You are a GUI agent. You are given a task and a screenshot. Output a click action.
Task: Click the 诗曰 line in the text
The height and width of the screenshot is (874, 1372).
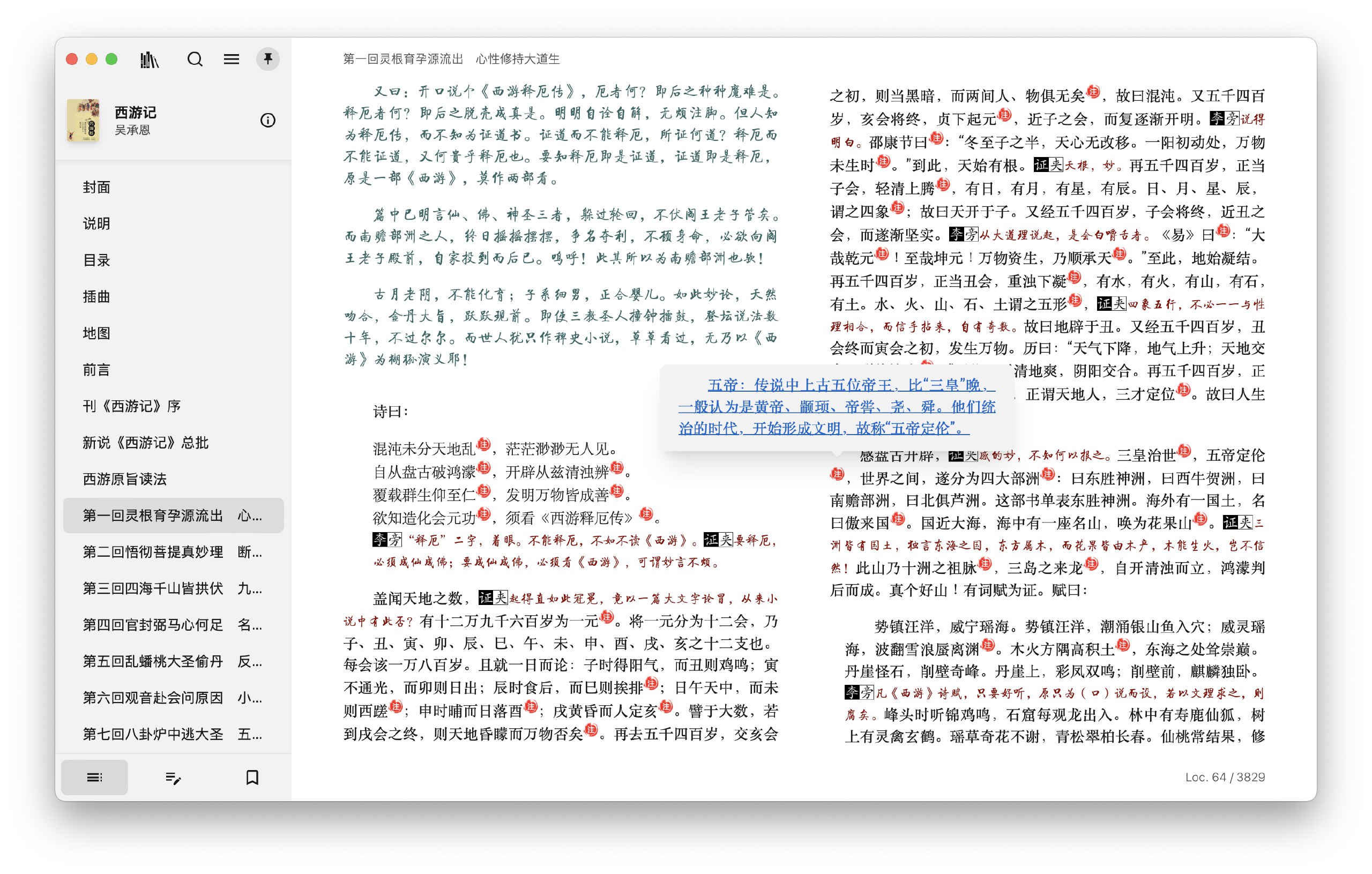pos(391,412)
